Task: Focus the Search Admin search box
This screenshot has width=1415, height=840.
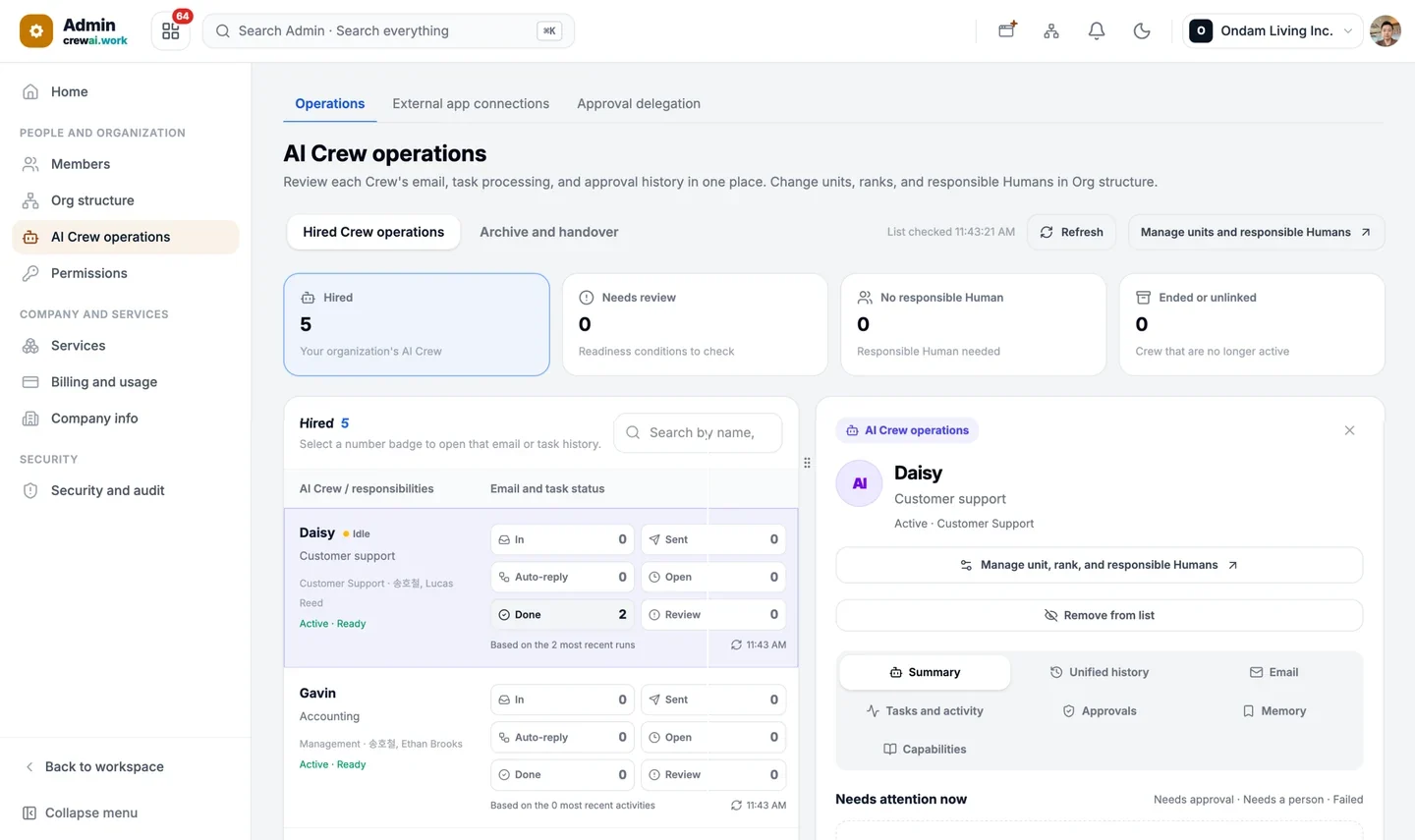Action: pos(388,31)
